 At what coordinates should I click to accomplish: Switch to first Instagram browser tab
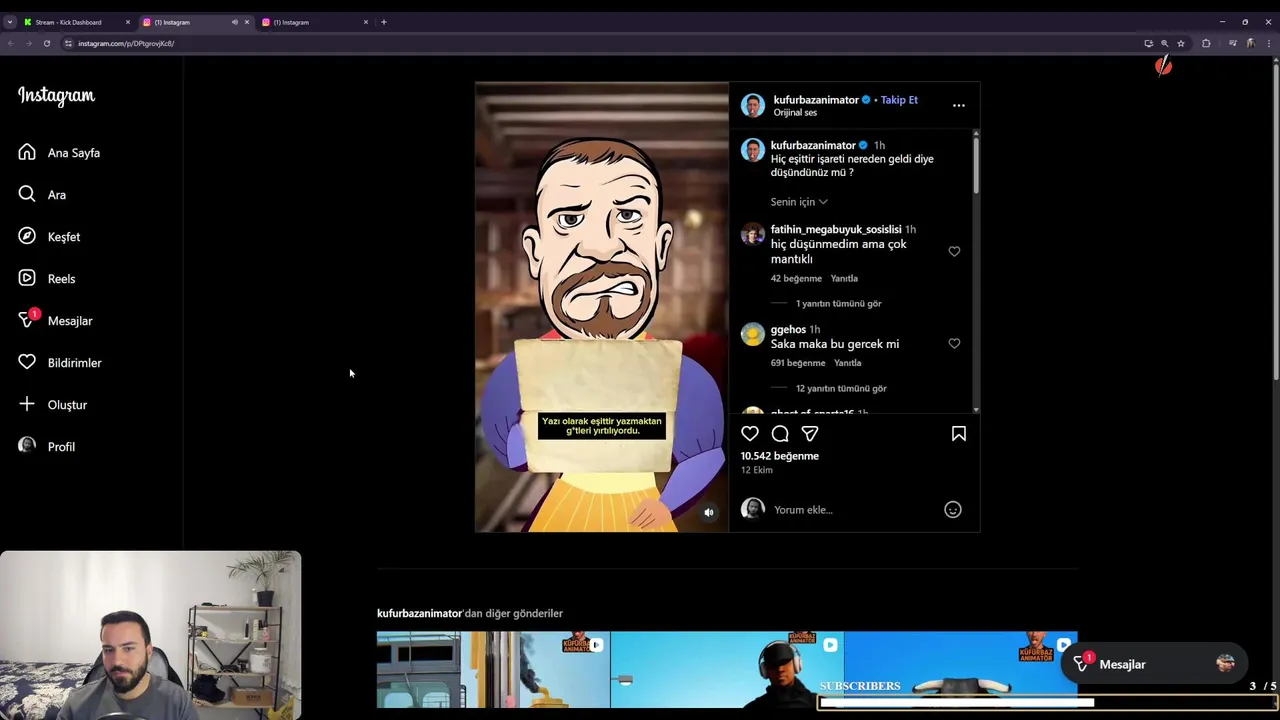pyautogui.click(x=195, y=22)
